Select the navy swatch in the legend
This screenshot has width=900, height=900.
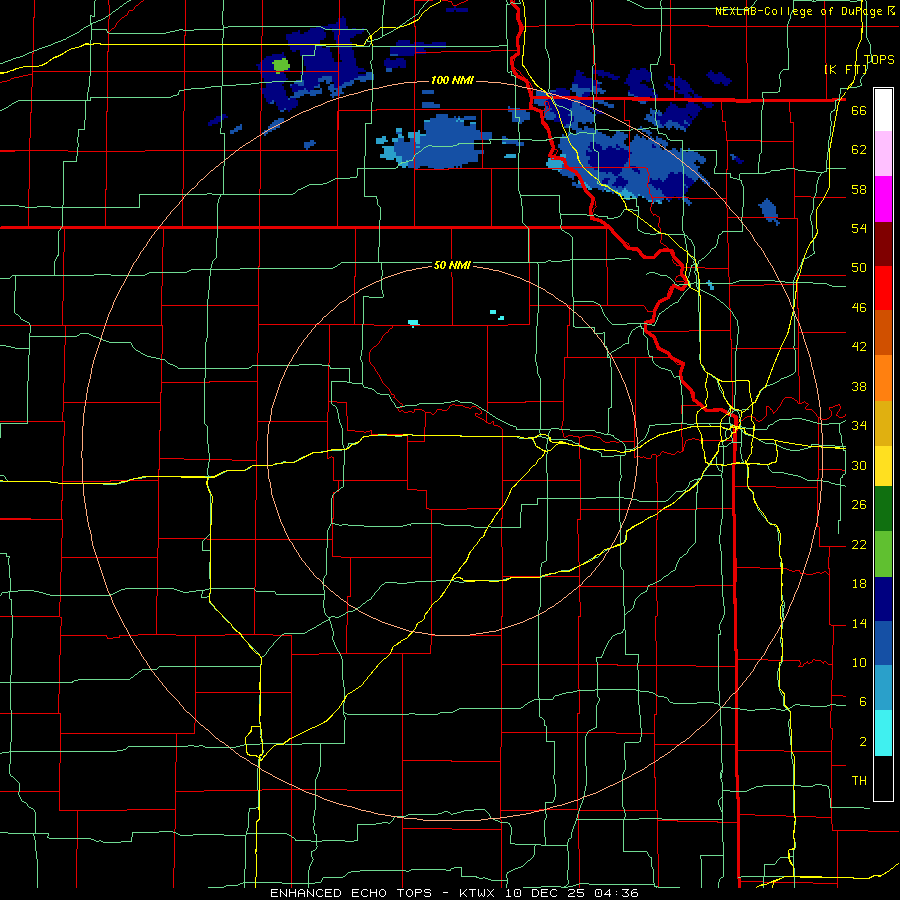click(883, 599)
